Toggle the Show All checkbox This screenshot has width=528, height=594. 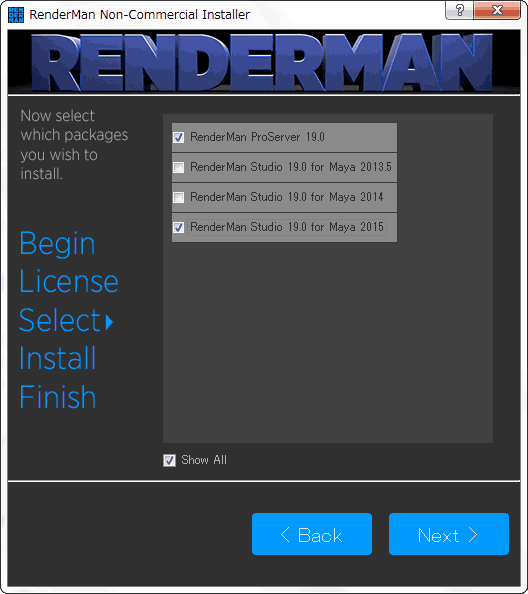(169, 460)
